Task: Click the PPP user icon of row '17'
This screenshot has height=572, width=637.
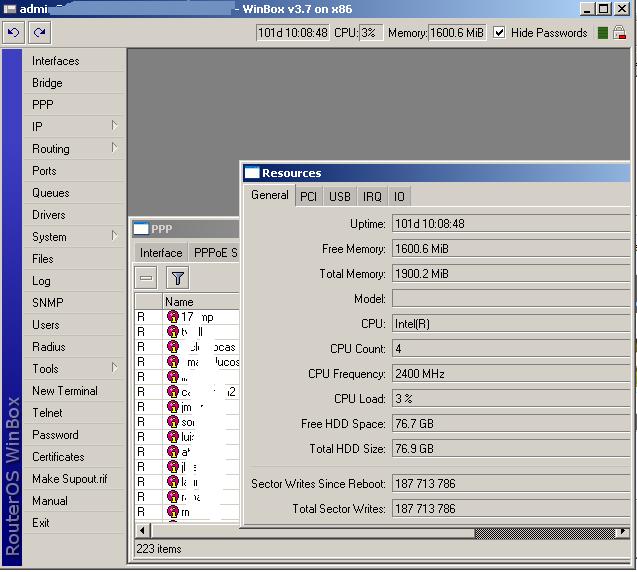Action: tap(173, 316)
